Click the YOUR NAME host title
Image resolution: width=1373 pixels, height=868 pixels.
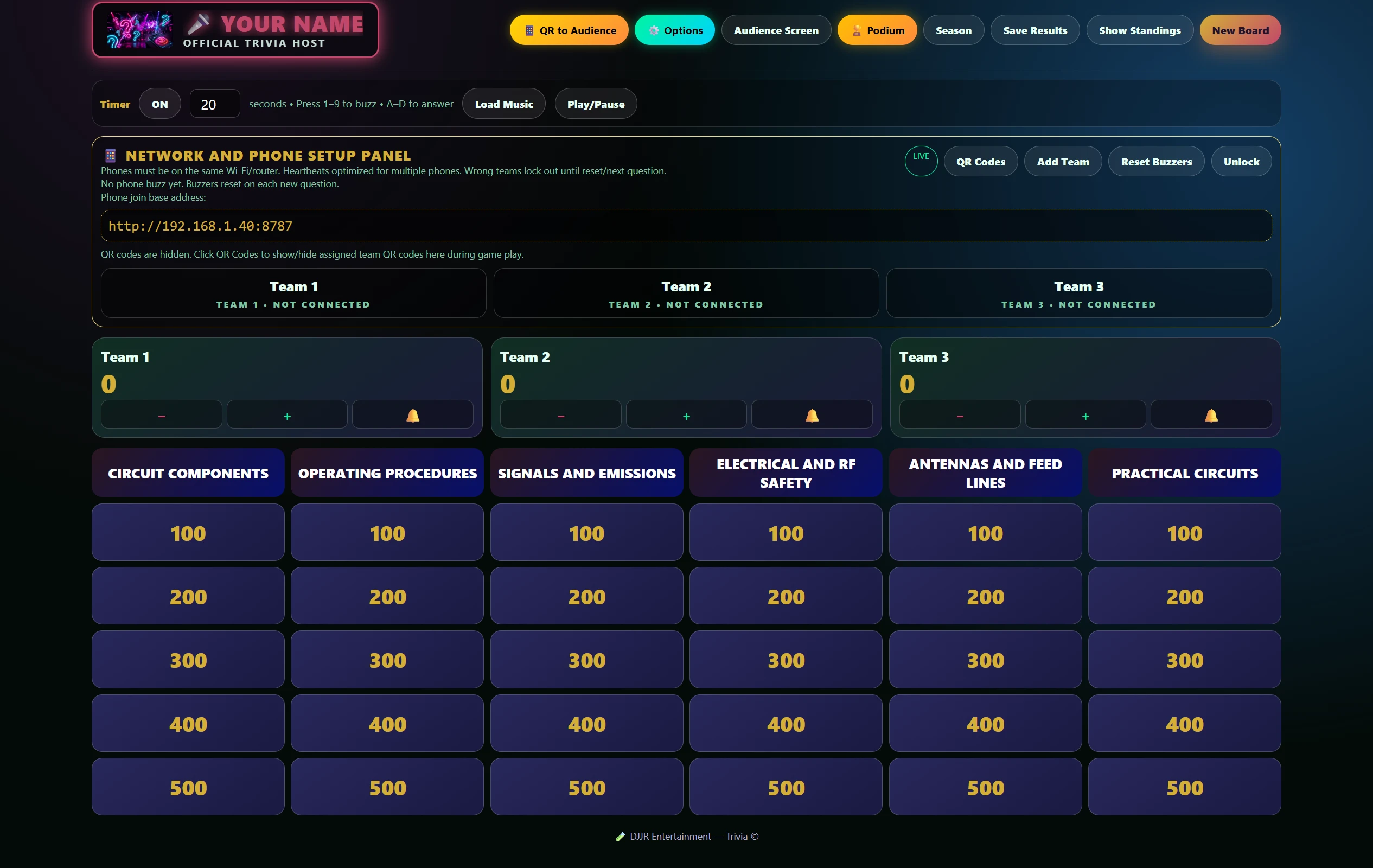292,24
